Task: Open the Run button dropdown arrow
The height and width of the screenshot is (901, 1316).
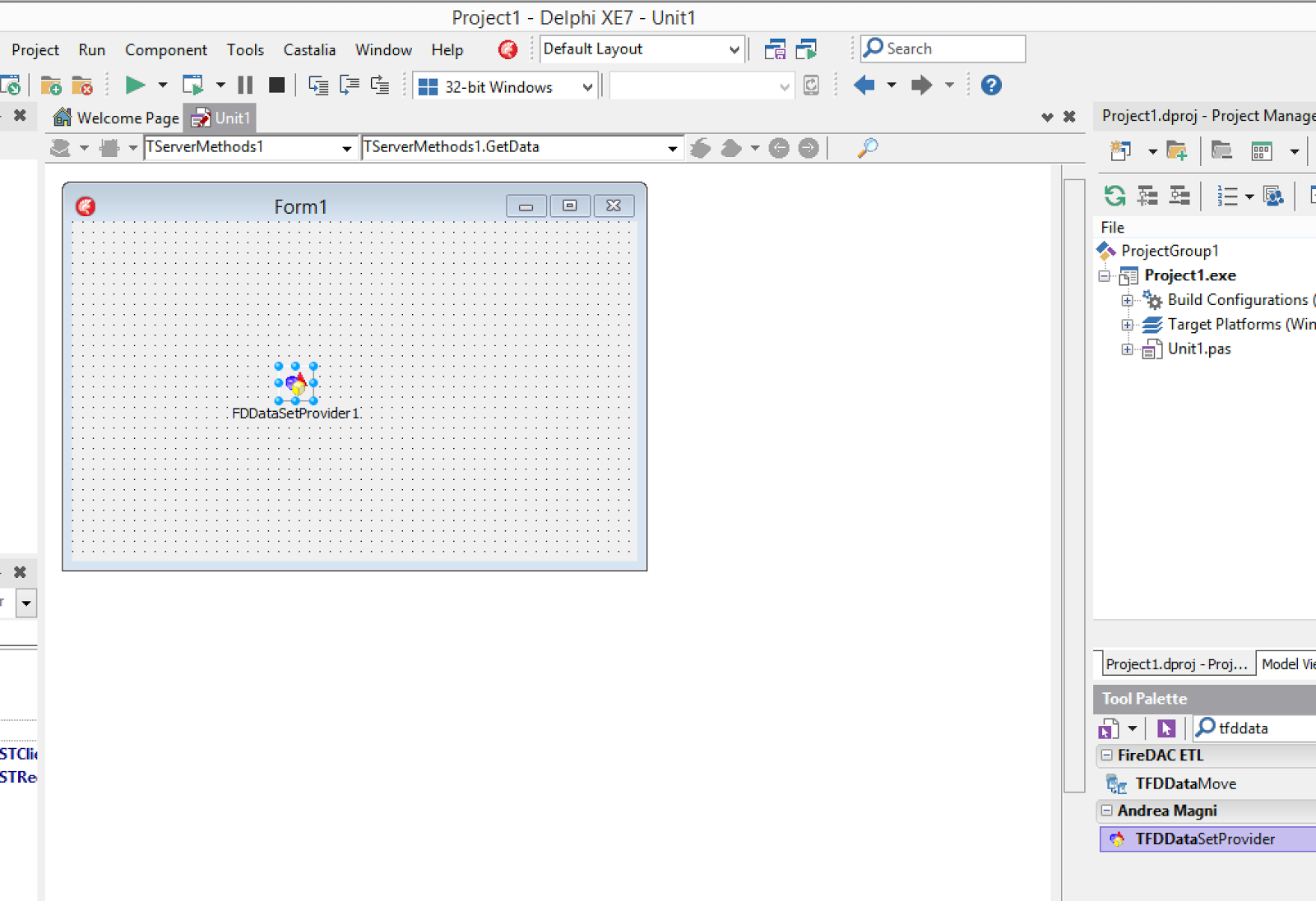Action: (x=163, y=85)
